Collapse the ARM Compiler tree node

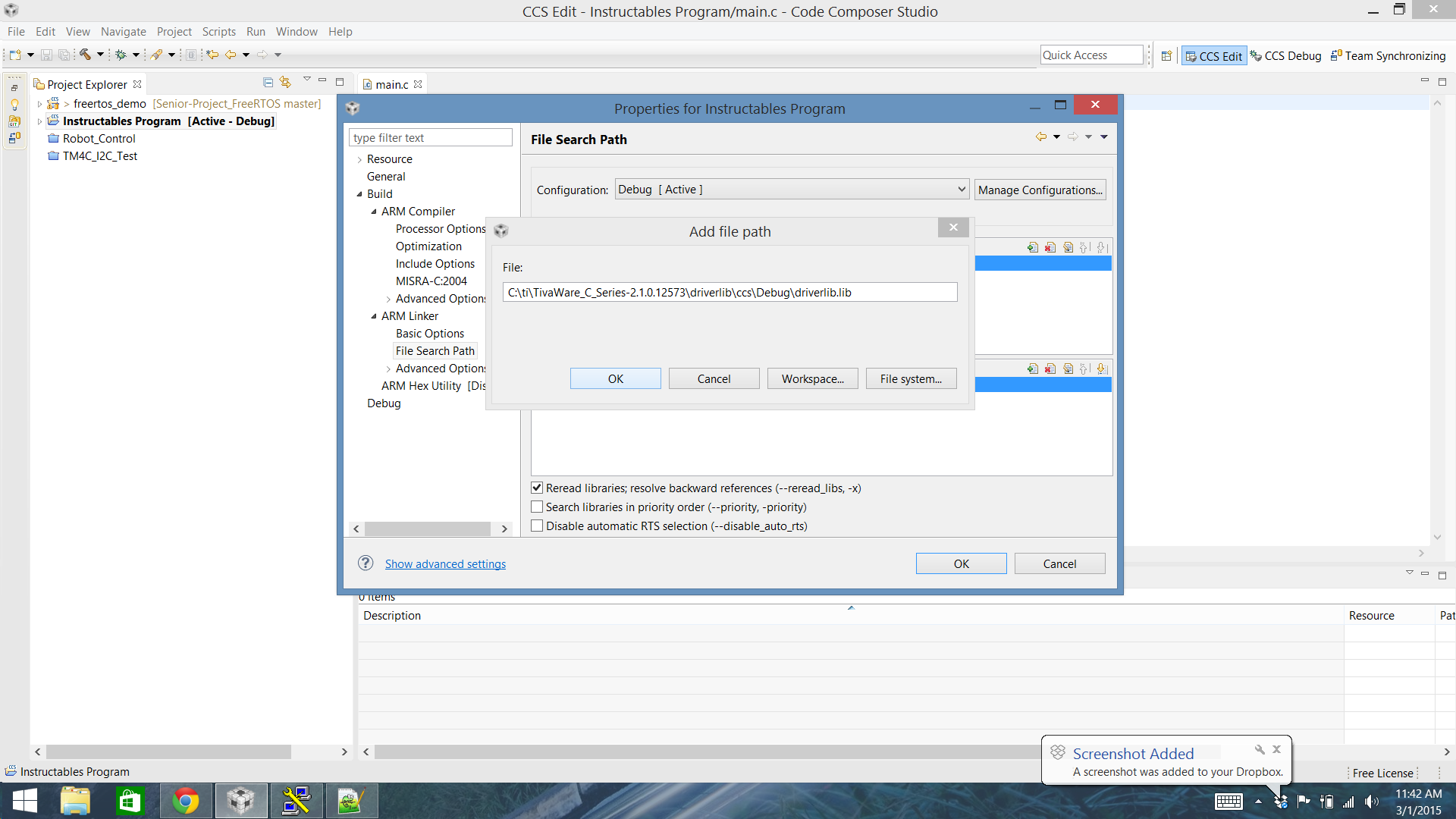point(374,212)
